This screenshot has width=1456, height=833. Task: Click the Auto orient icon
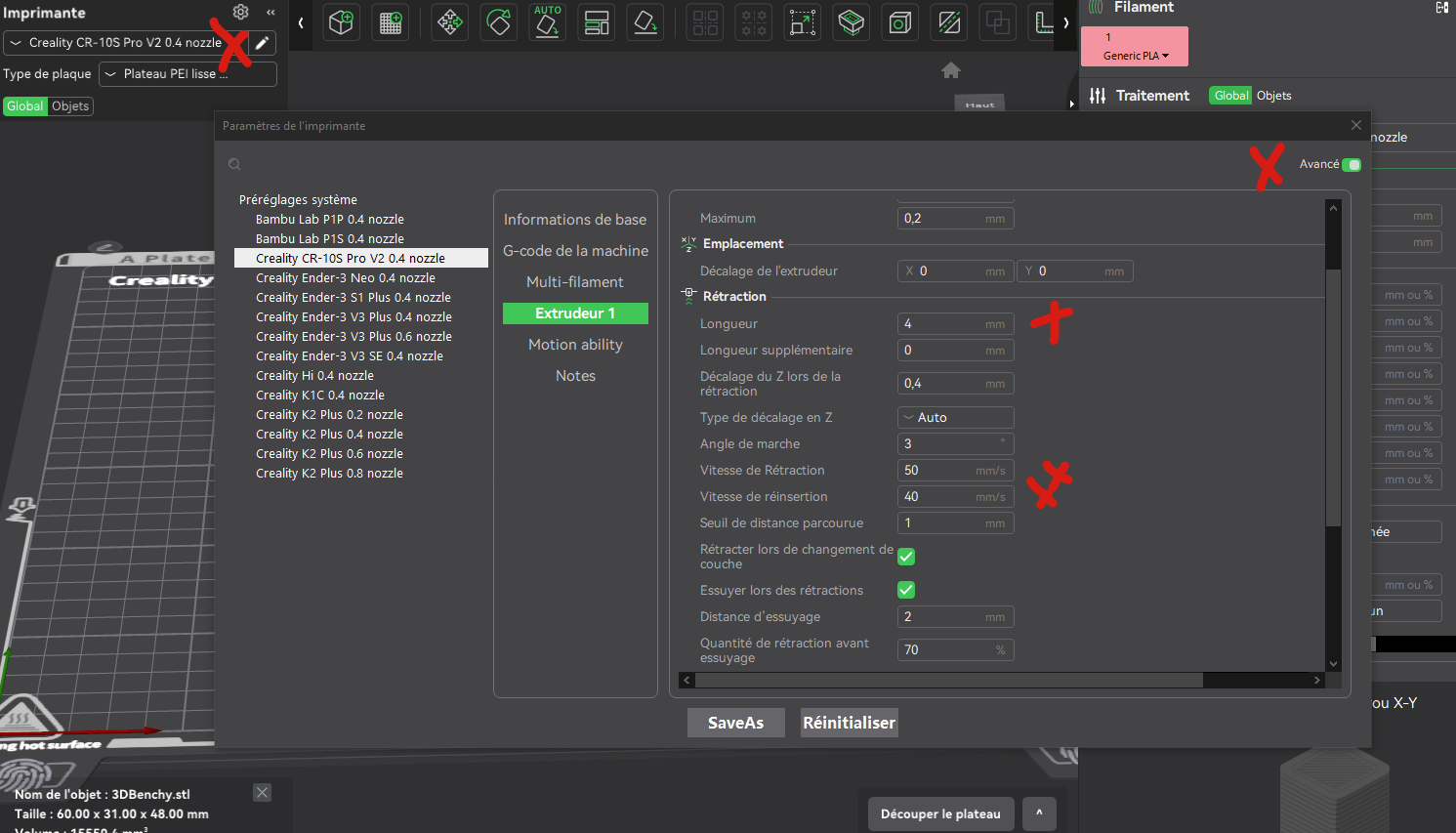point(548,22)
